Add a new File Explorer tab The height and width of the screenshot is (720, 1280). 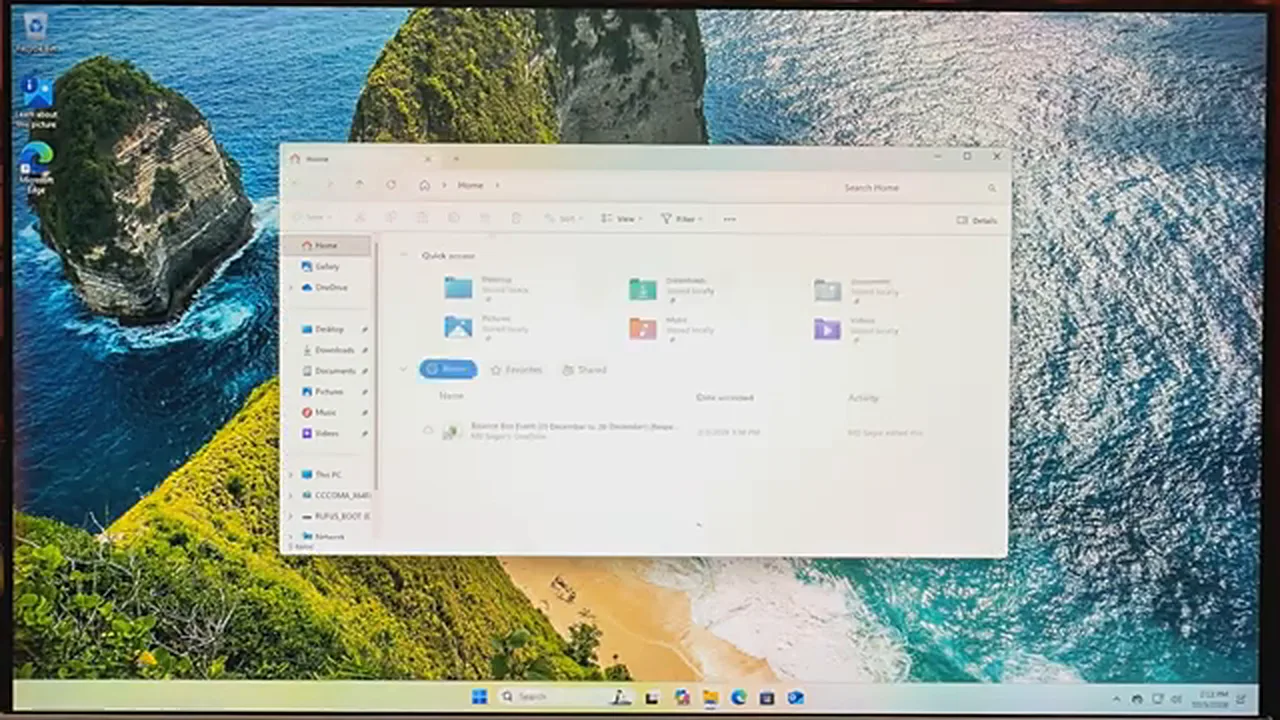[x=456, y=158]
